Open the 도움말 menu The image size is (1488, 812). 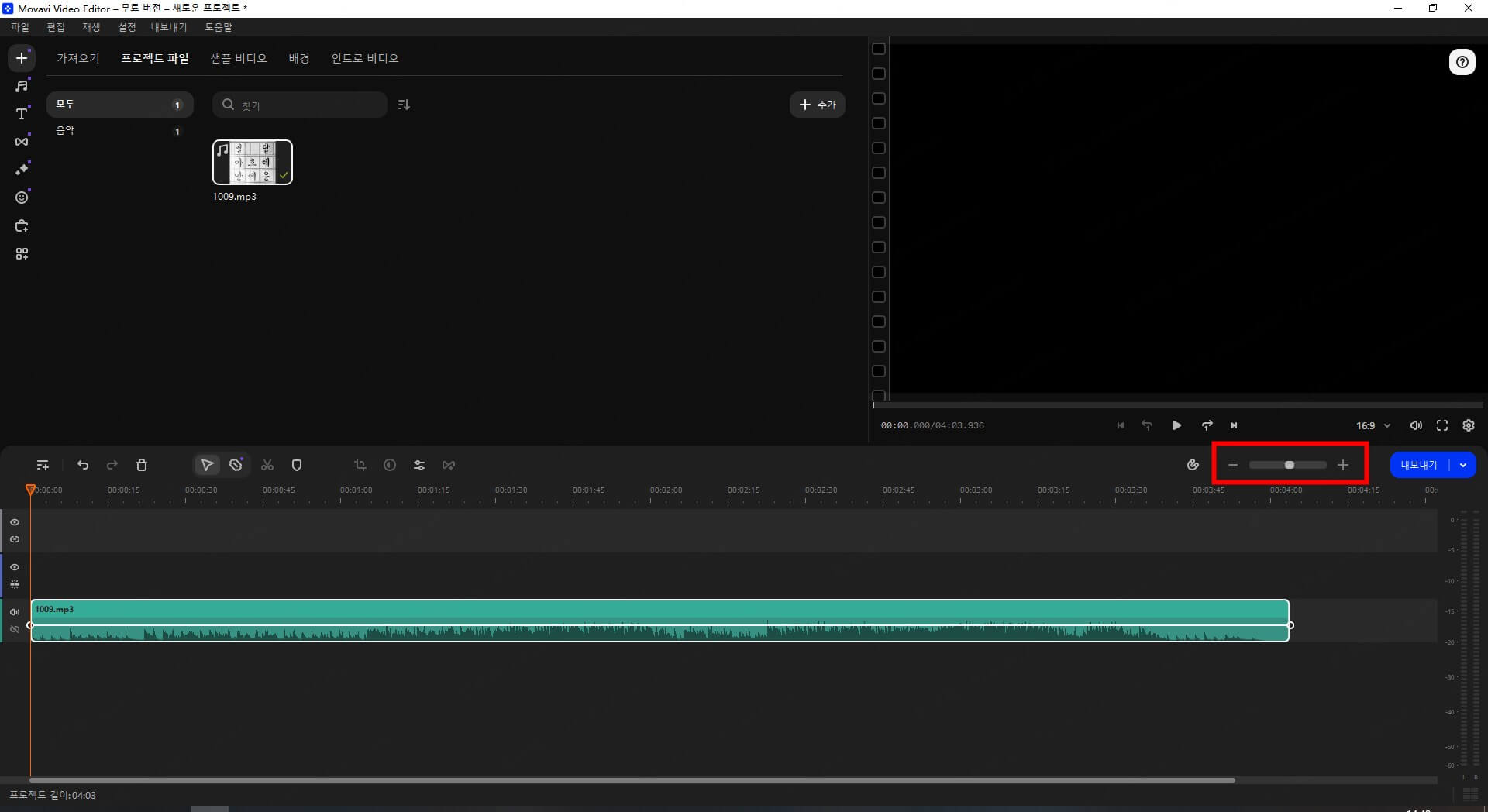[x=219, y=27]
